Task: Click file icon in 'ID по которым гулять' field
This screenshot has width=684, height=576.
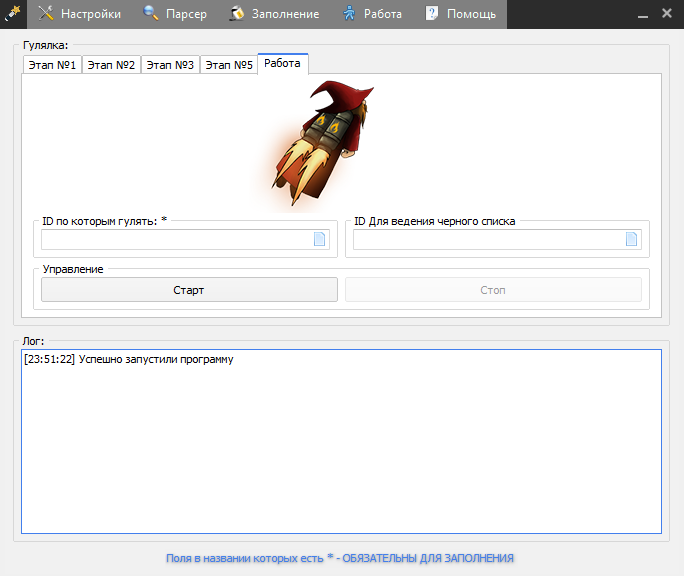Action: point(320,239)
